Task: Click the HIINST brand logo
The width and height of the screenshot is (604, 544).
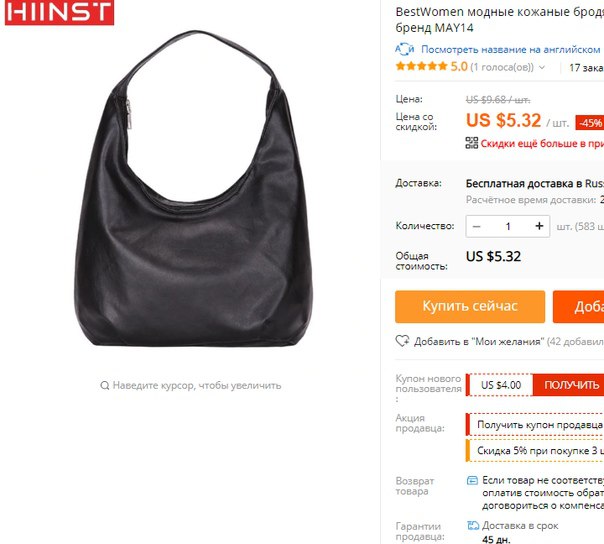Action: click(x=59, y=12)
